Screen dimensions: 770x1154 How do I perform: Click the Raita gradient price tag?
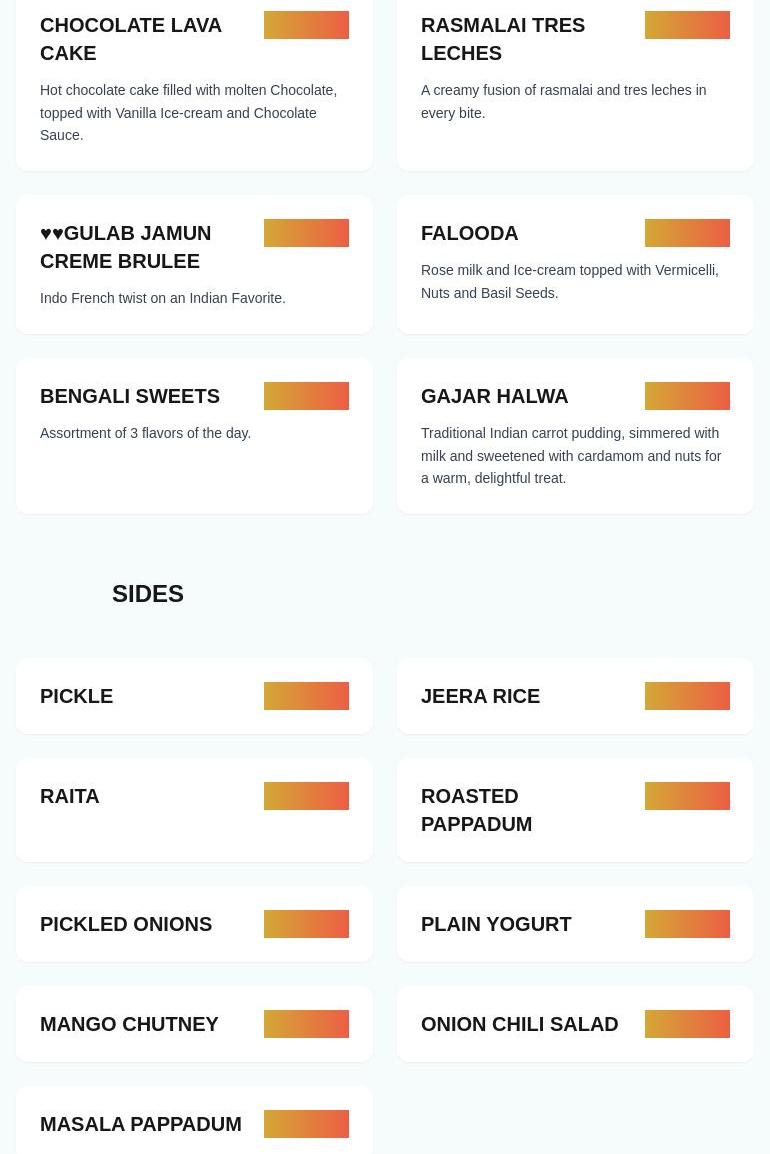[x=306, y=796]
